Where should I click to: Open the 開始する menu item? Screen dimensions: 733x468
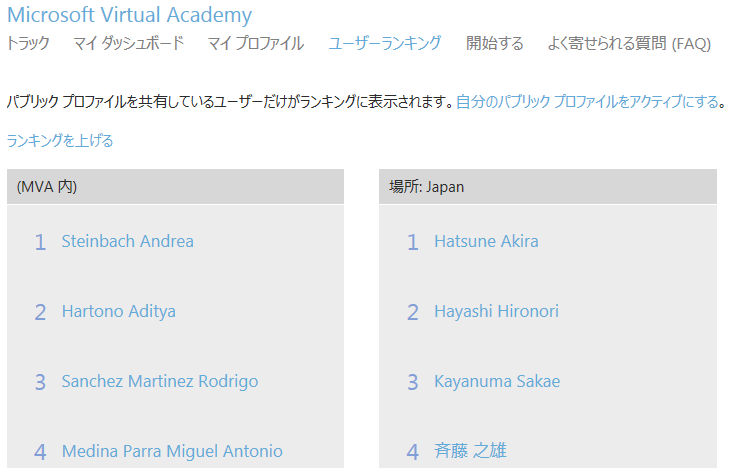click(x=494, y=43)
